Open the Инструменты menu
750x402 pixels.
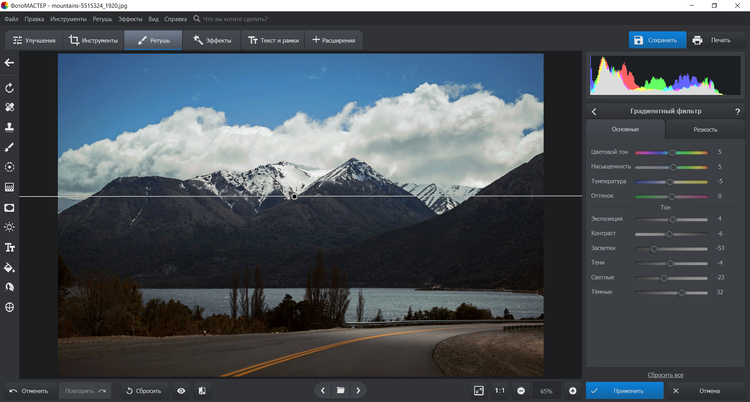68,19
